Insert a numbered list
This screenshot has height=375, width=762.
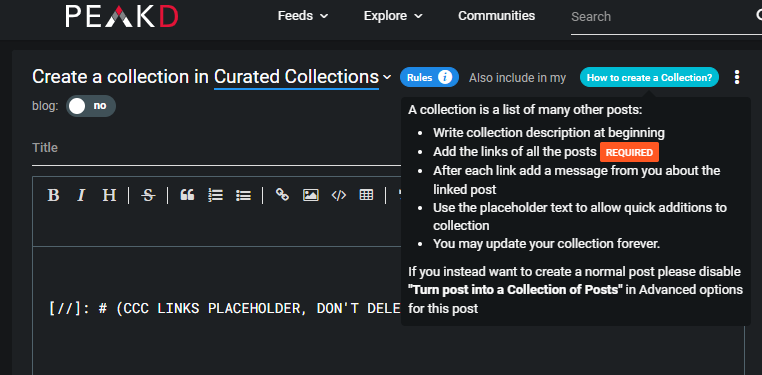(x=215, y=195)
